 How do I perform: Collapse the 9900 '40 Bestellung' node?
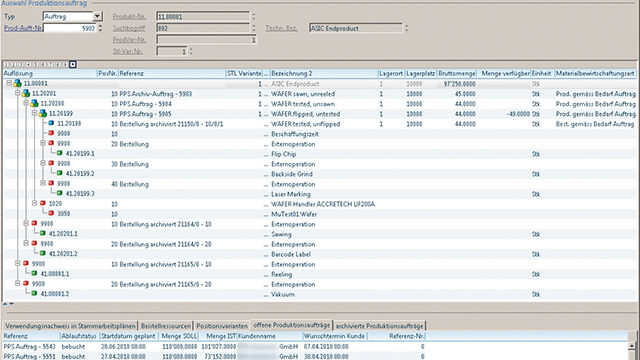point(43,183)
